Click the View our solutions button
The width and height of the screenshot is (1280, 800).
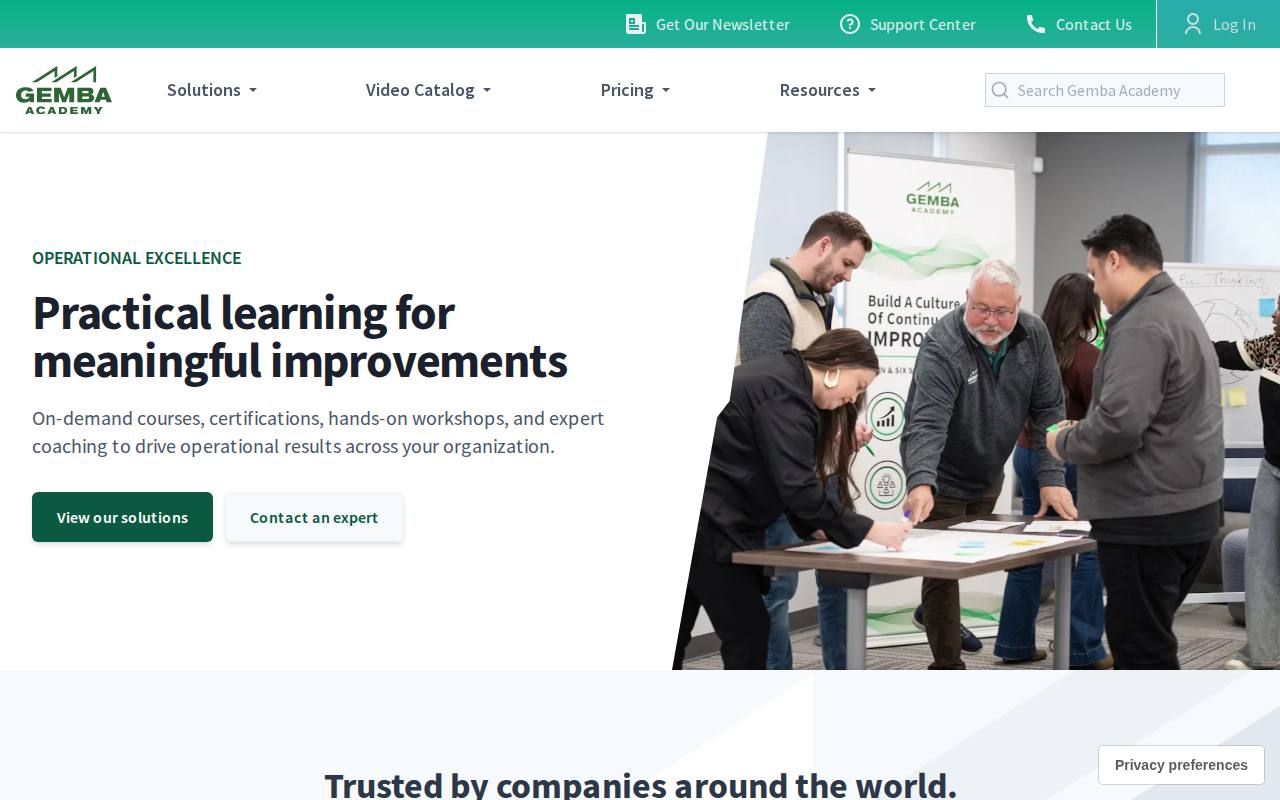(x=122, y=517)
